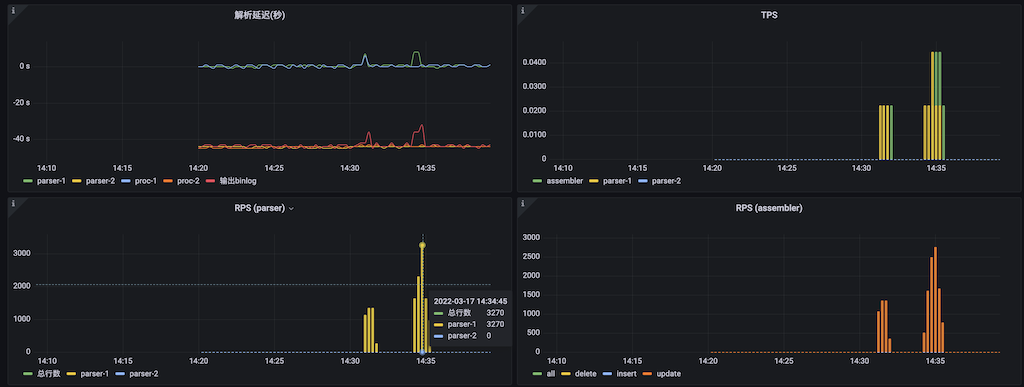Open info icon on RPS (parser) panel
This screenshot has height=387, width=1024.
click(x=13, y=203)
